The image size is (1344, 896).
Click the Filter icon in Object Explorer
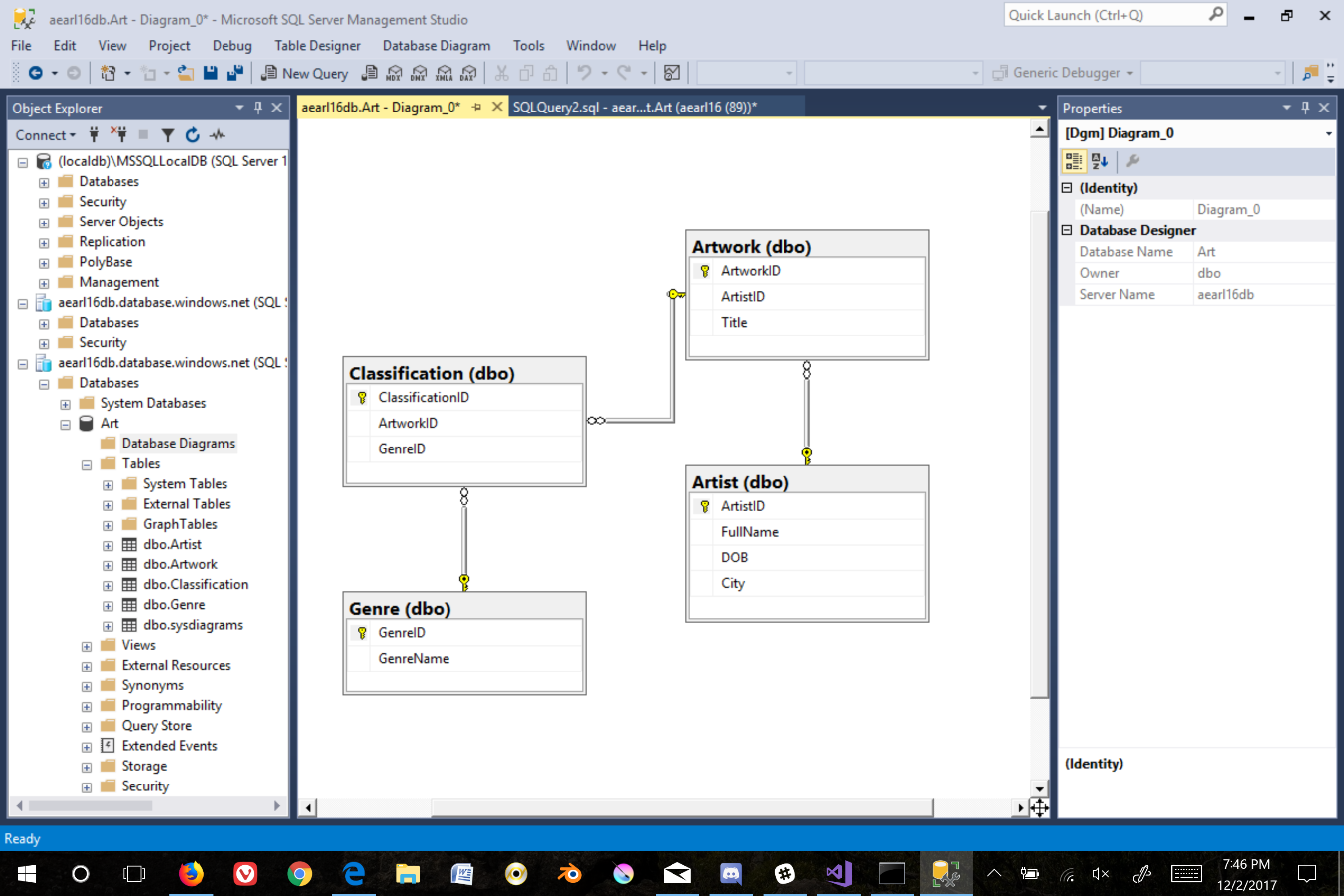167,135
